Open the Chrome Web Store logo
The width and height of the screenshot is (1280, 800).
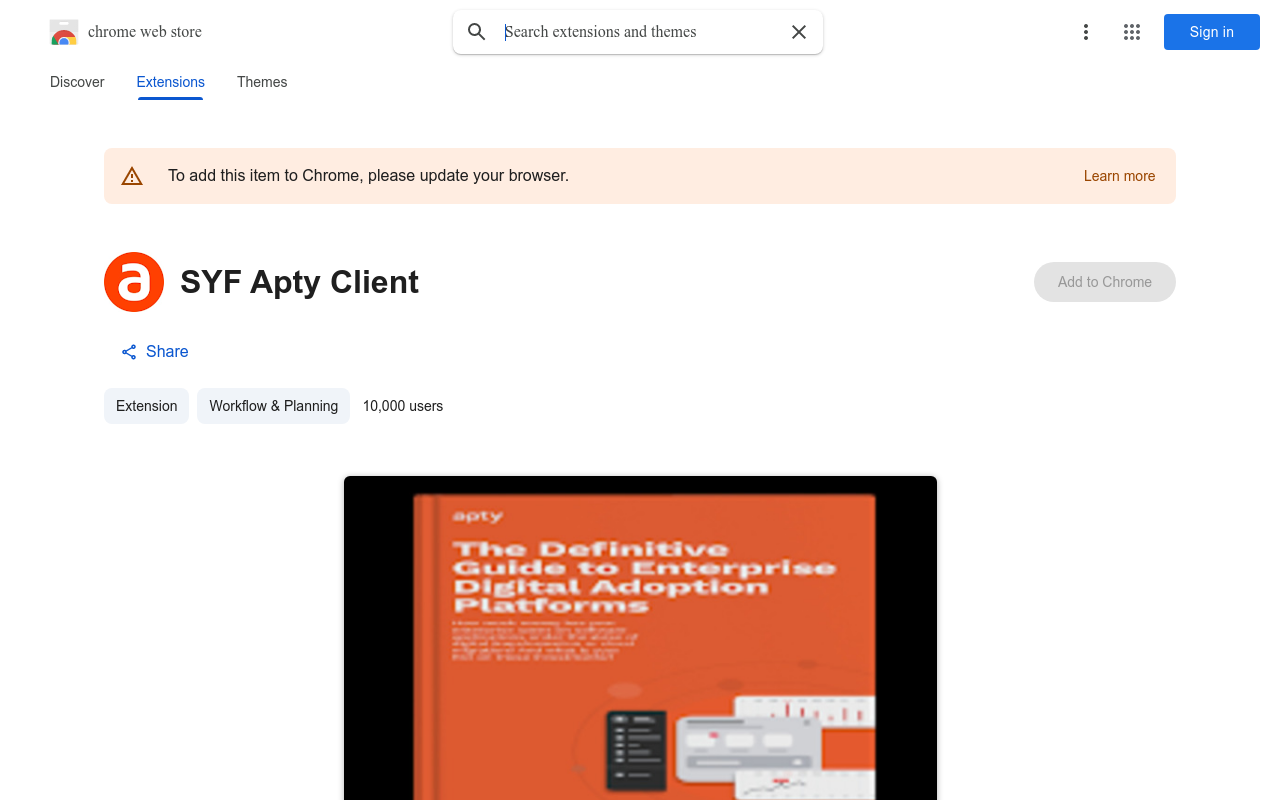[x=64, y=32]
